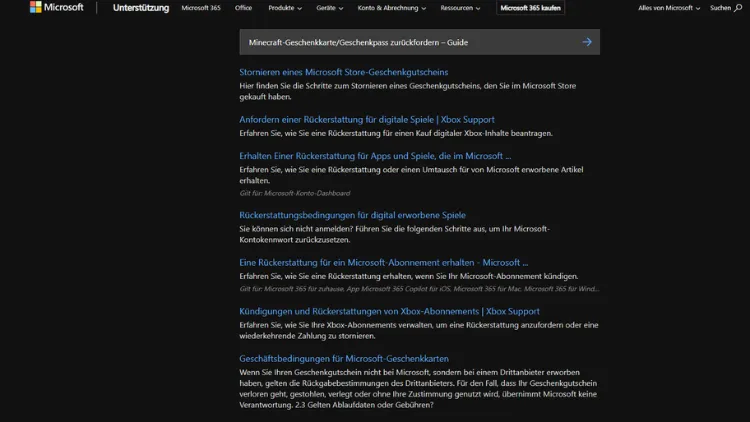Open Kündigungen und Rückerstattungen von Xbox-Abonnements
Viewport: 750px width, 422px height.
(x=389, y=311)
